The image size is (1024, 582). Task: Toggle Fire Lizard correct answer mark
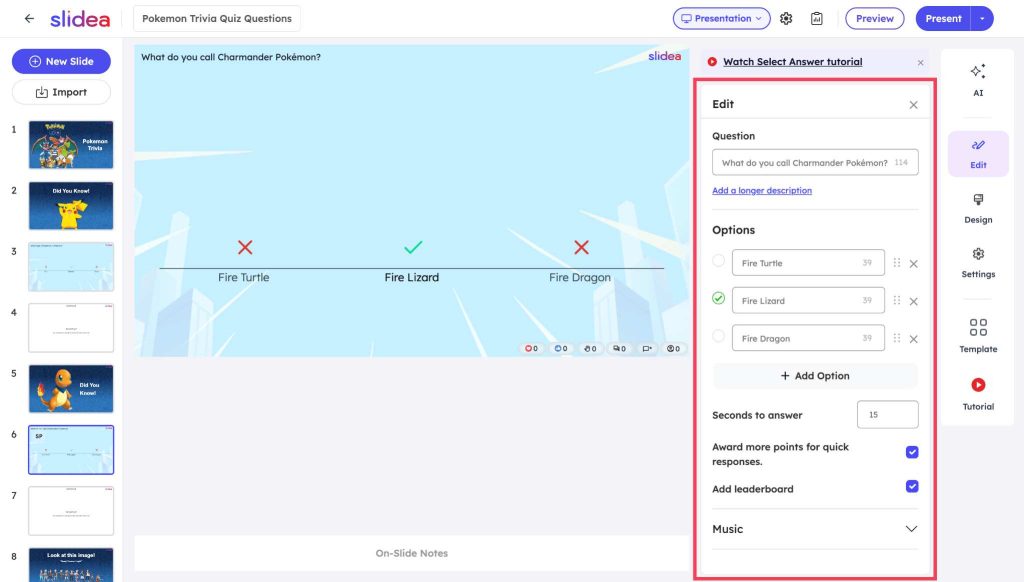pyautogui.click(x=718, y=298)
